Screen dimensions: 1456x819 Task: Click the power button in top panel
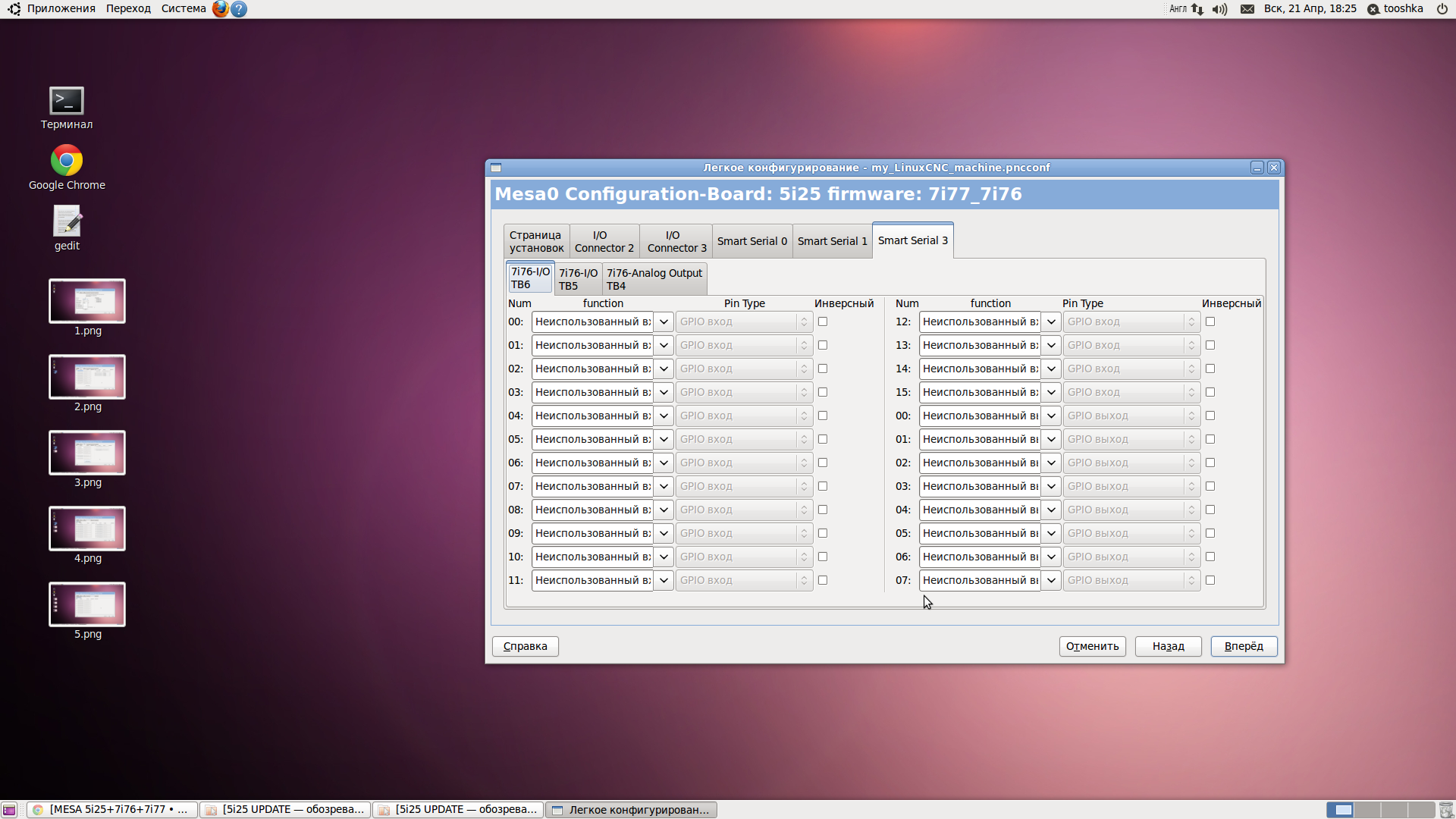[1442, 9]
